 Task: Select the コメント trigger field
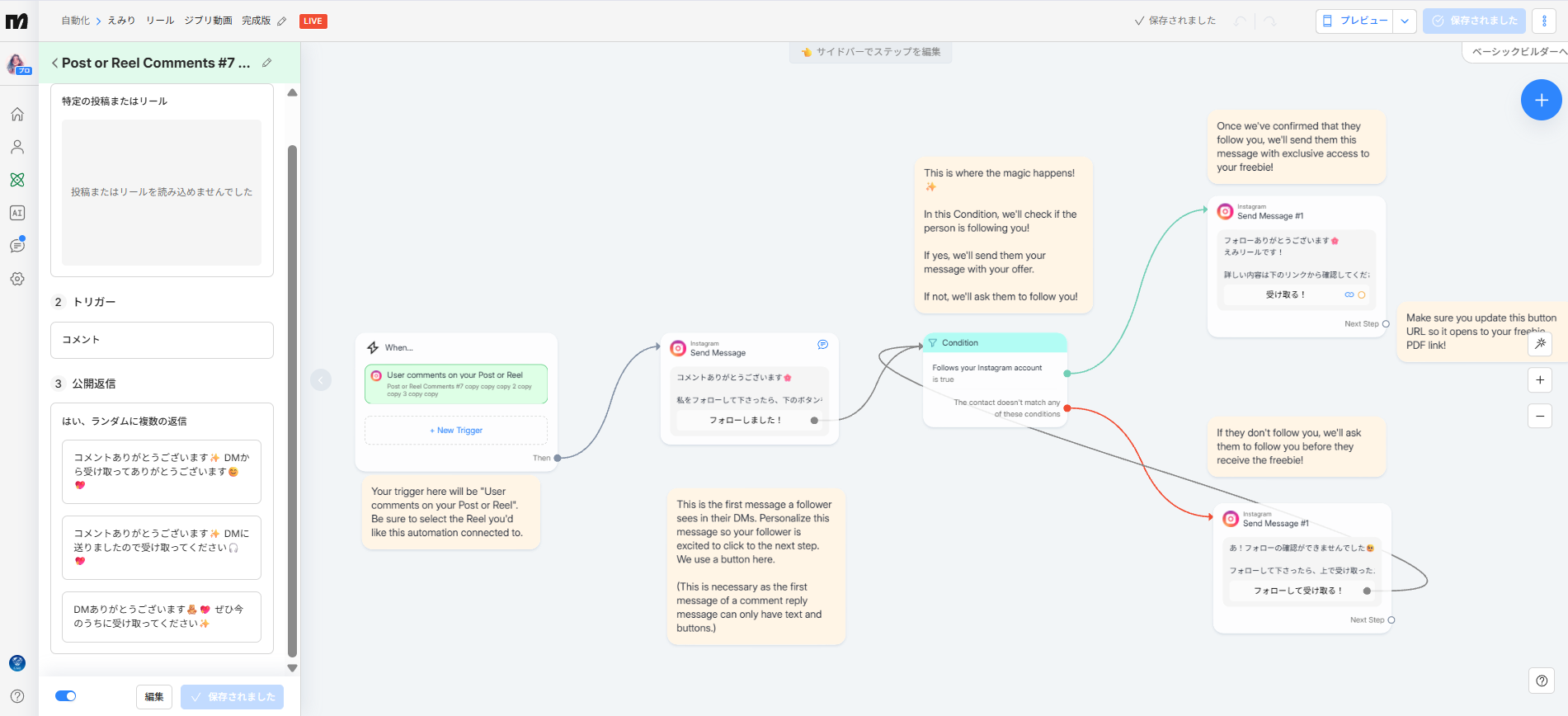162,340
